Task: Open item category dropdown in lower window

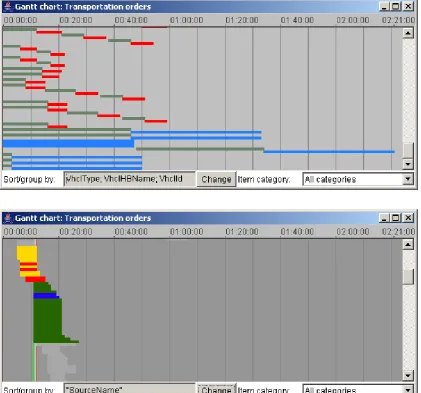Action: (x=408, y=389)
